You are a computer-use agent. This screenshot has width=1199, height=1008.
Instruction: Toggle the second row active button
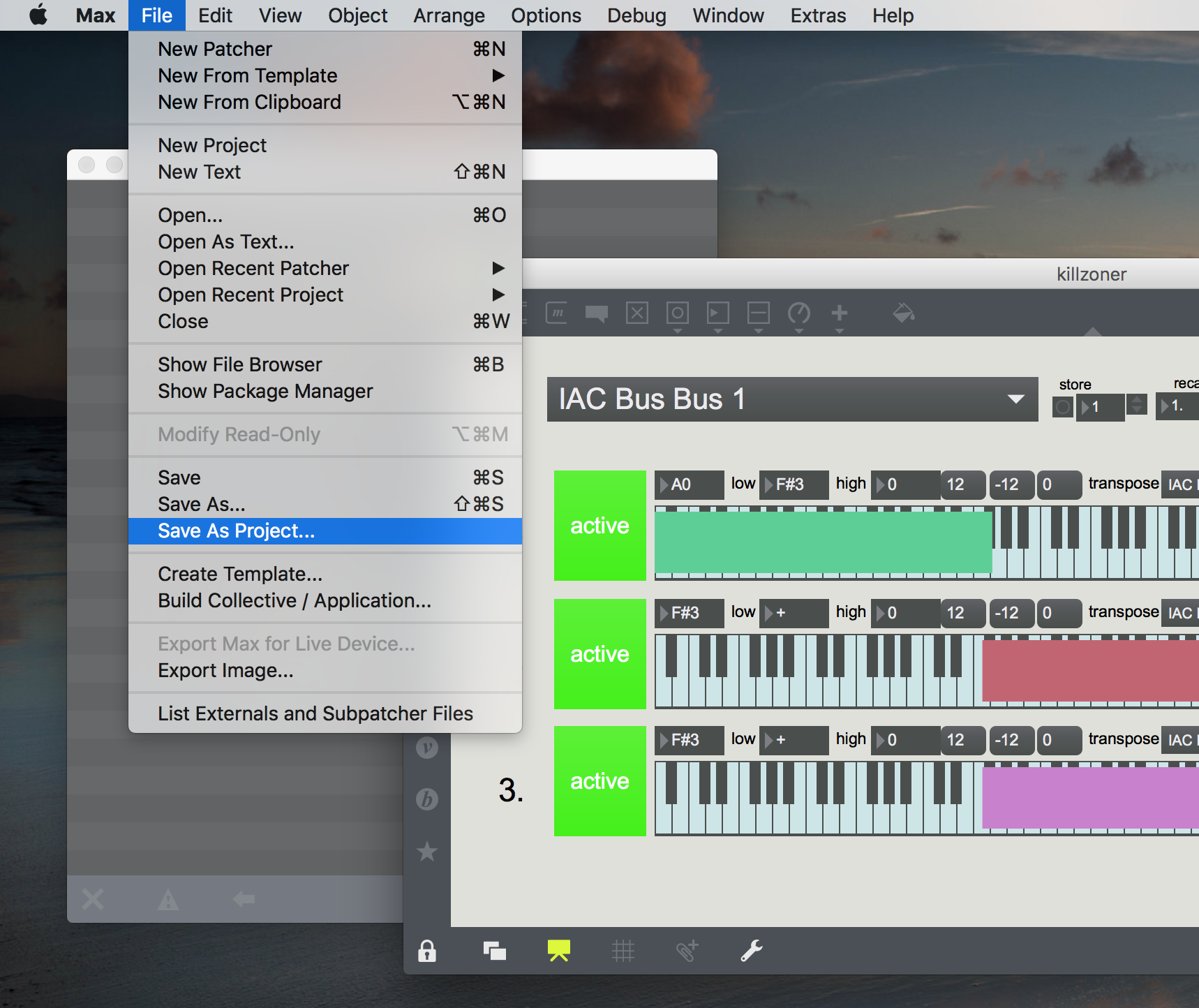click(x=599, y=654)
